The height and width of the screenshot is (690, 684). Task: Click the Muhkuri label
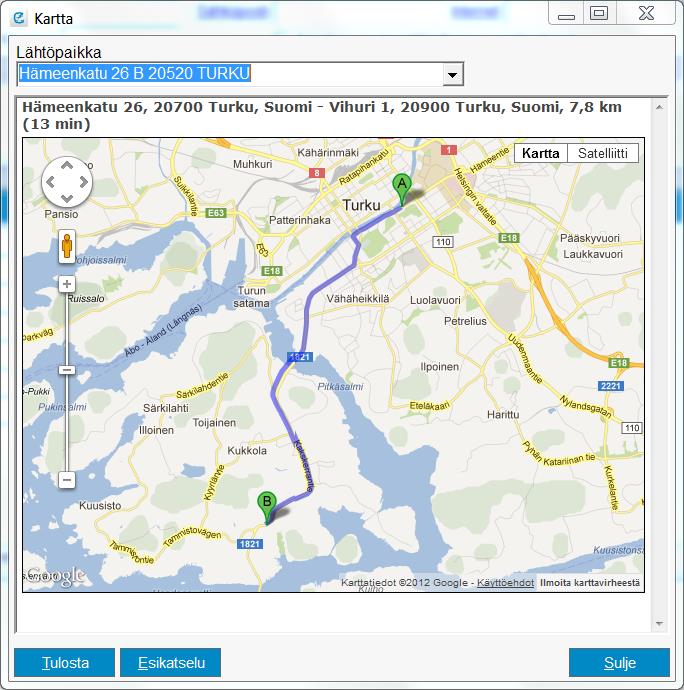tap(252, 164)
